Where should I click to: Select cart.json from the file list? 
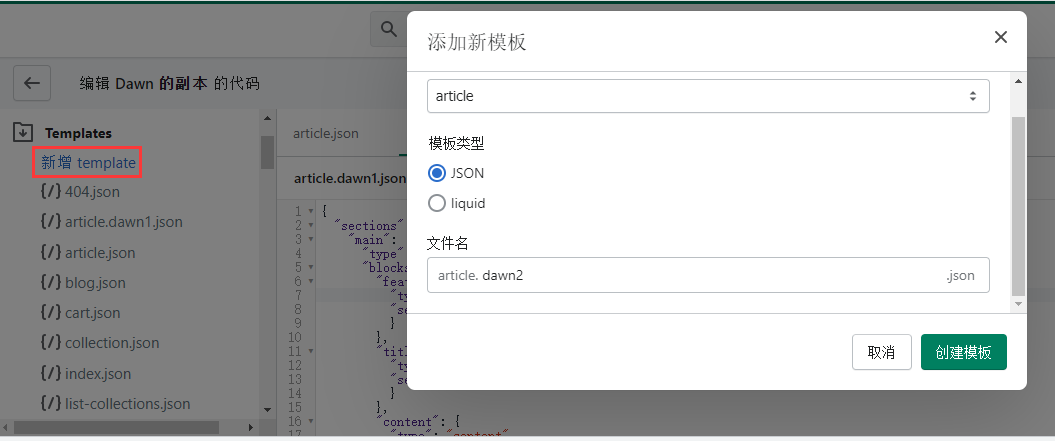tap(92, 313)
